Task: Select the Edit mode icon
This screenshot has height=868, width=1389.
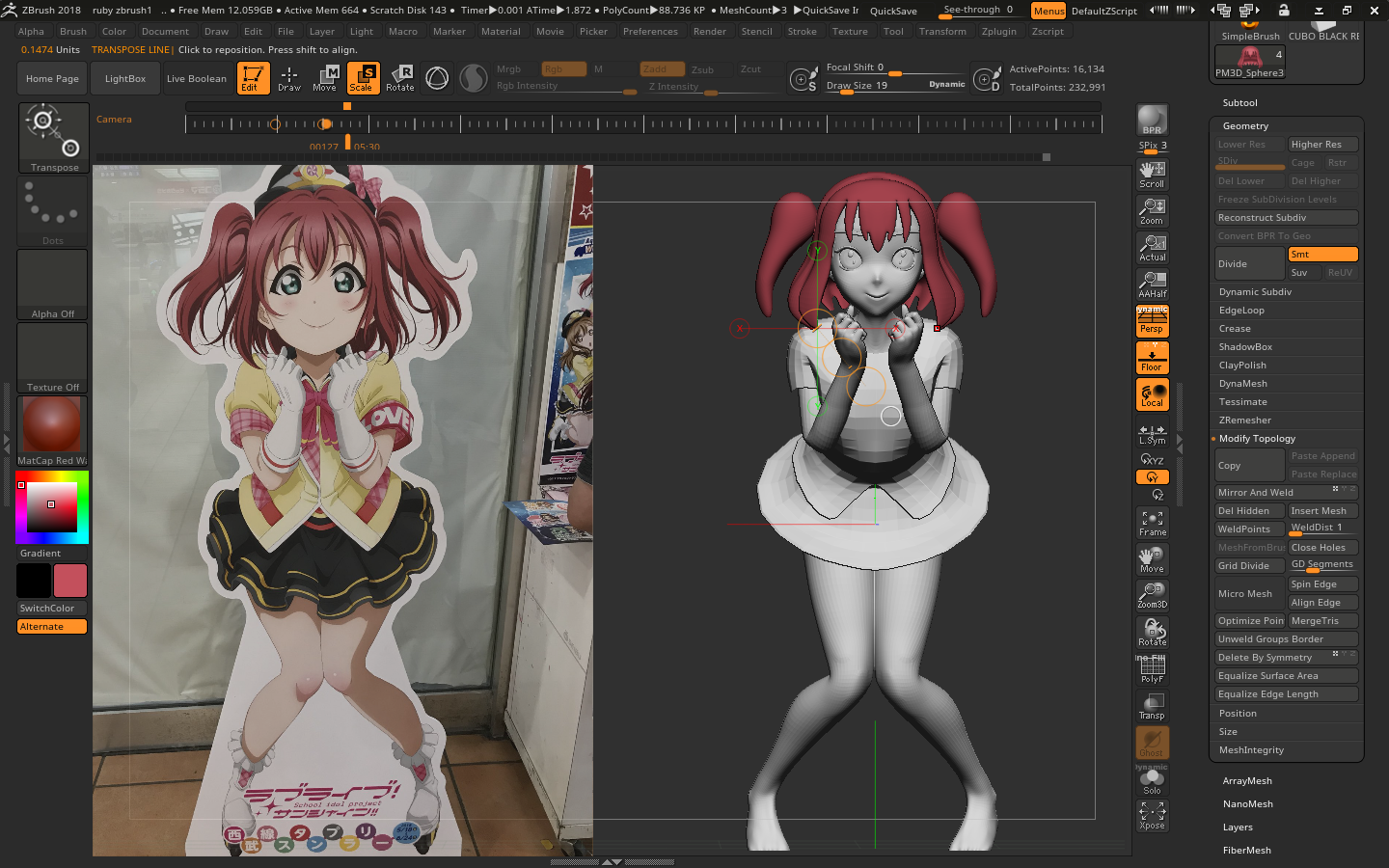Action: 253,78
